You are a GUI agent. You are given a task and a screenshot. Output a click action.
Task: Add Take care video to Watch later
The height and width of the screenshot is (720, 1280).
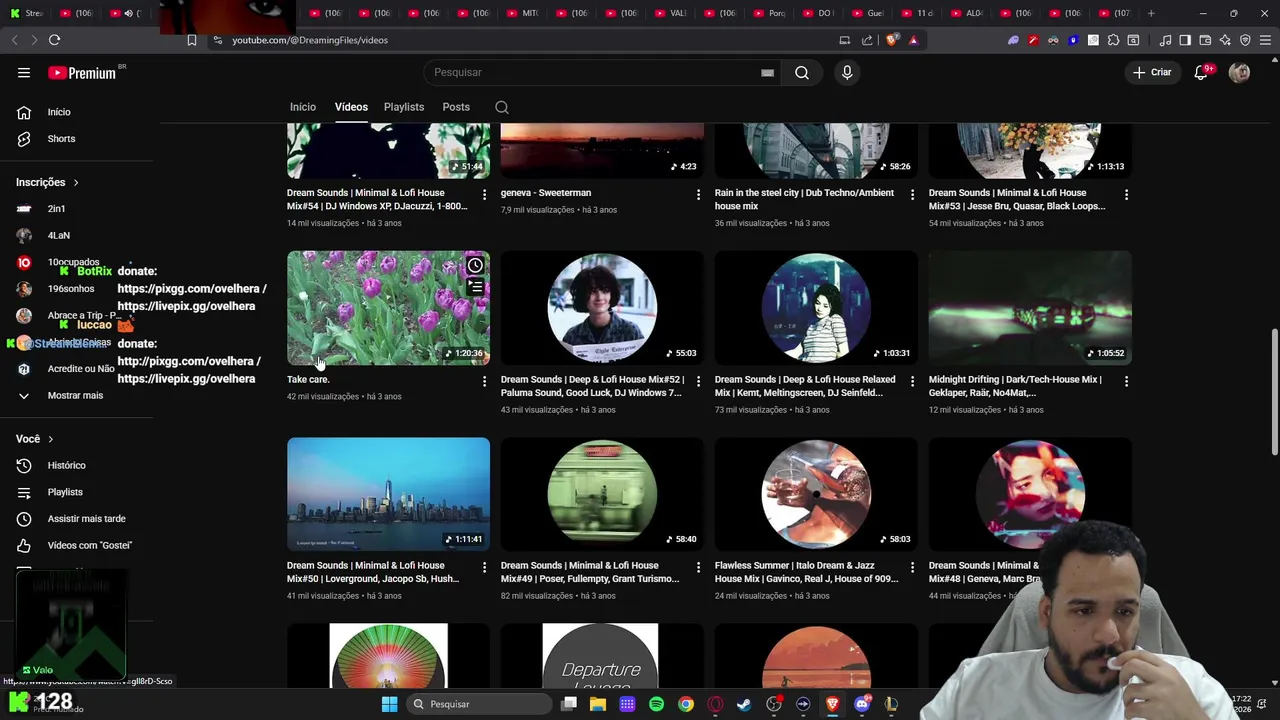point(475,266)
